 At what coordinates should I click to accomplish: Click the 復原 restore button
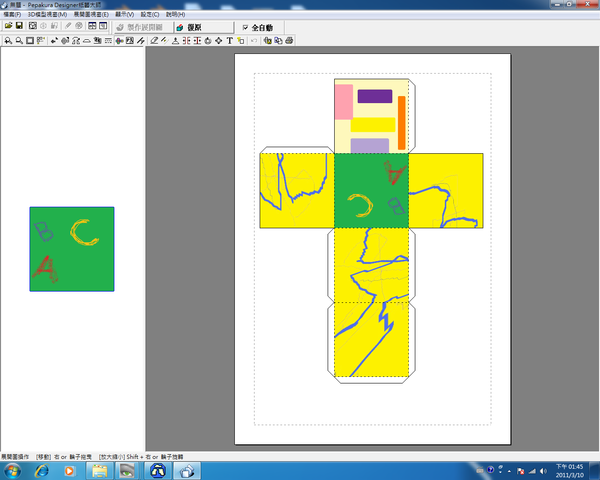pos(204,27)
